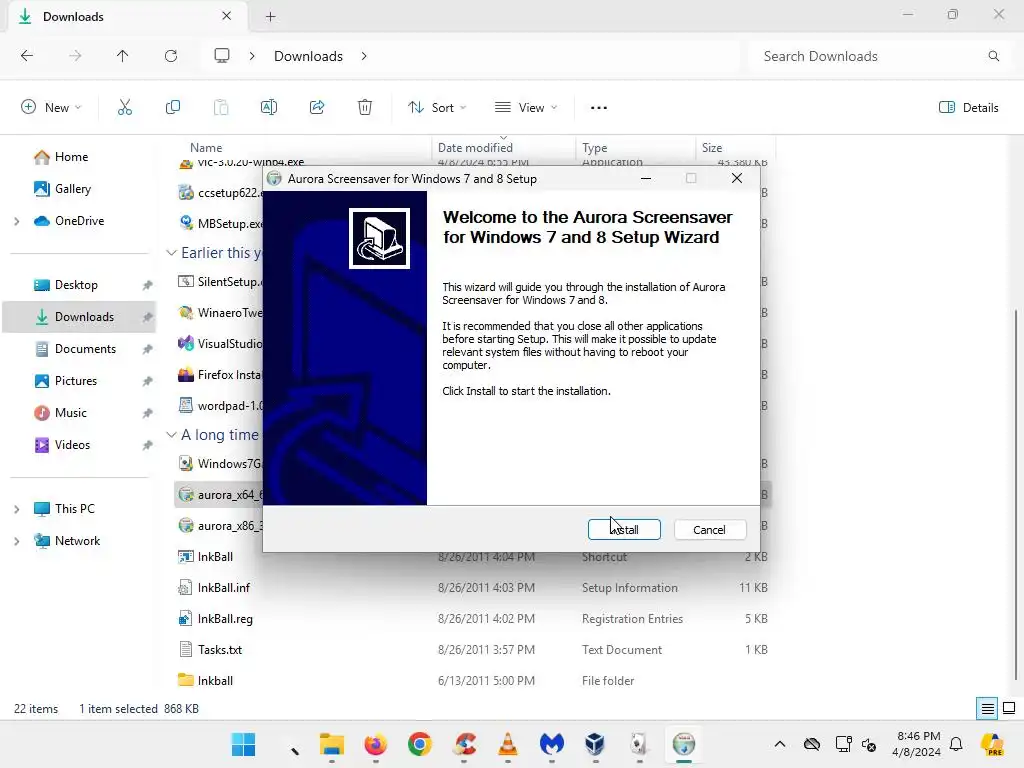Open the New item dropdown
Viewport: 1024px width, 768px height.
point(51,107)
